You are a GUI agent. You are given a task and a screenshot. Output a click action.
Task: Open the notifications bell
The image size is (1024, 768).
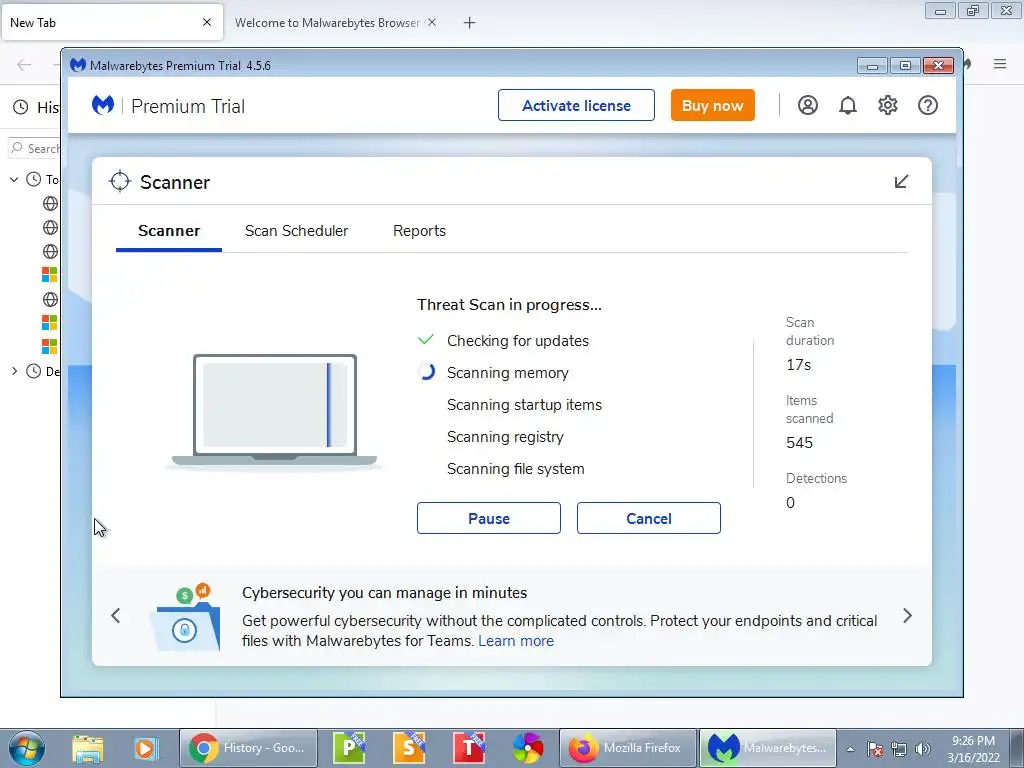pyautogui.click(x=848, y=105)
